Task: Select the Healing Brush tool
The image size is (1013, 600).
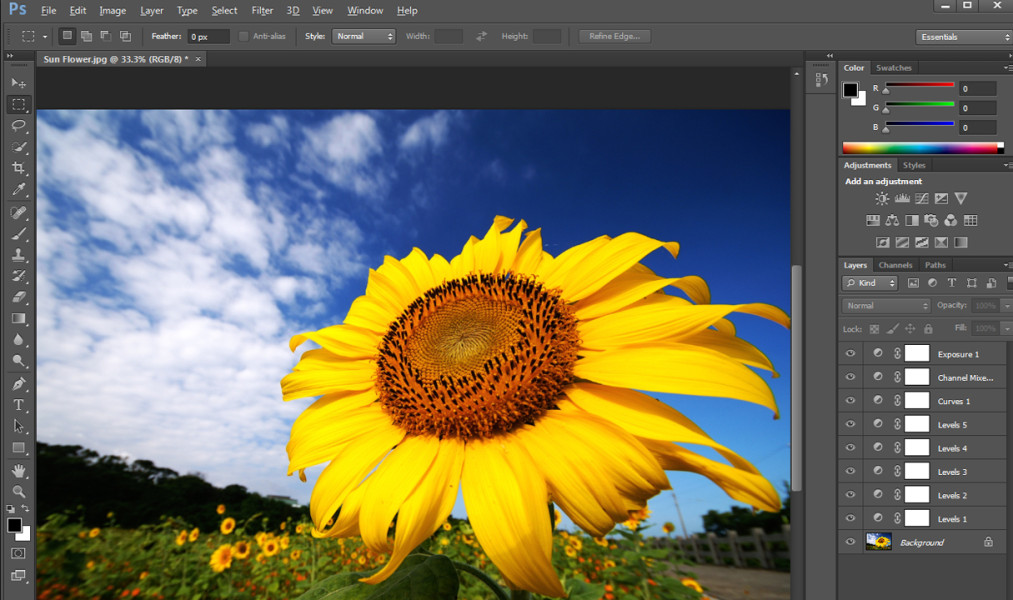Action: 18,212
